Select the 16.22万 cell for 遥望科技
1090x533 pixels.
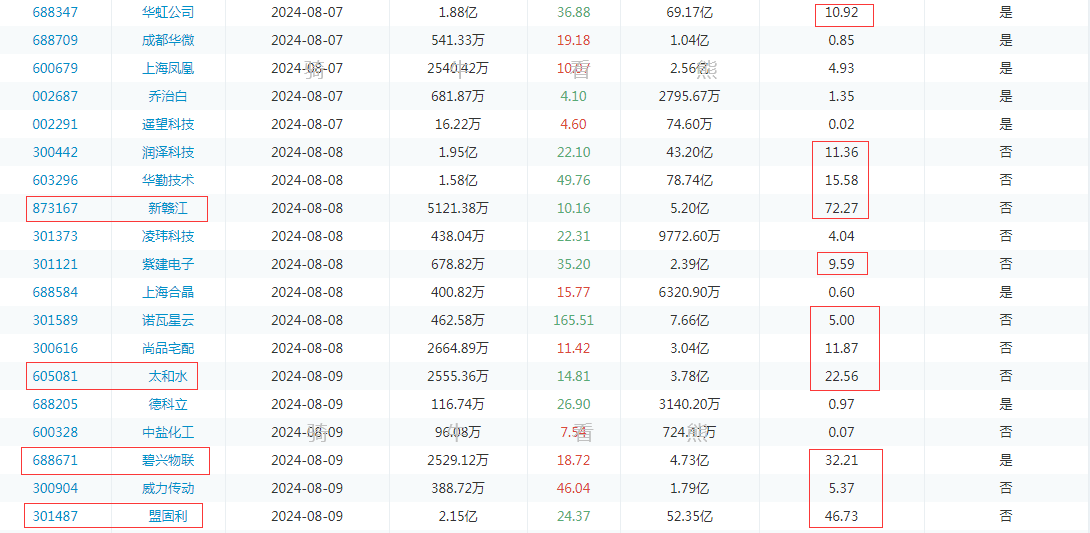458,124
